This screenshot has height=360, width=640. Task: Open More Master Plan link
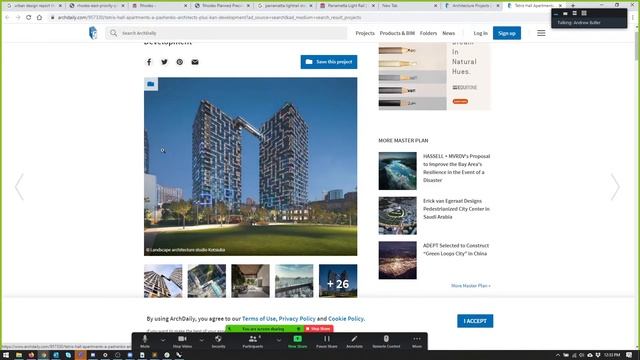(x=471, y=286)
